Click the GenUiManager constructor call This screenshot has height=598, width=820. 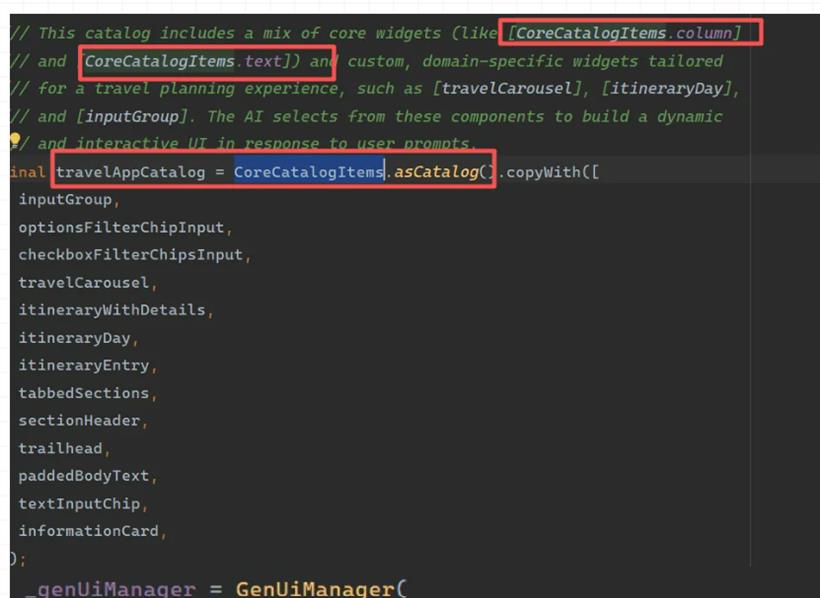pyautogui.click(x=316, y=589)
